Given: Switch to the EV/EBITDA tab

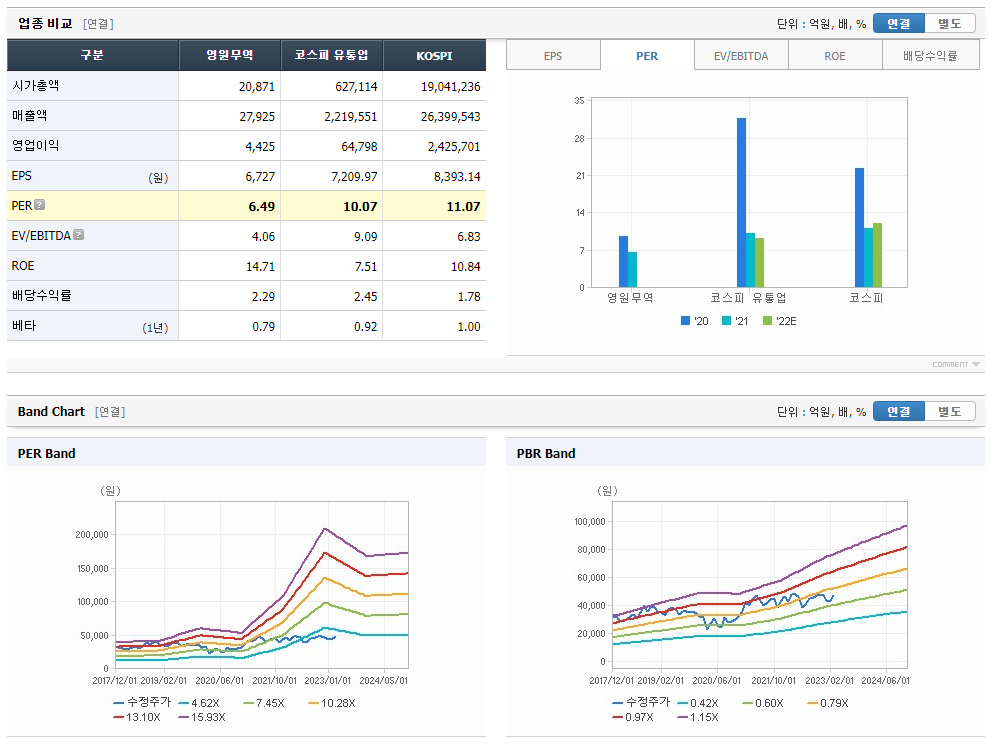Looking at the screenshot, I should click(740, 57).
